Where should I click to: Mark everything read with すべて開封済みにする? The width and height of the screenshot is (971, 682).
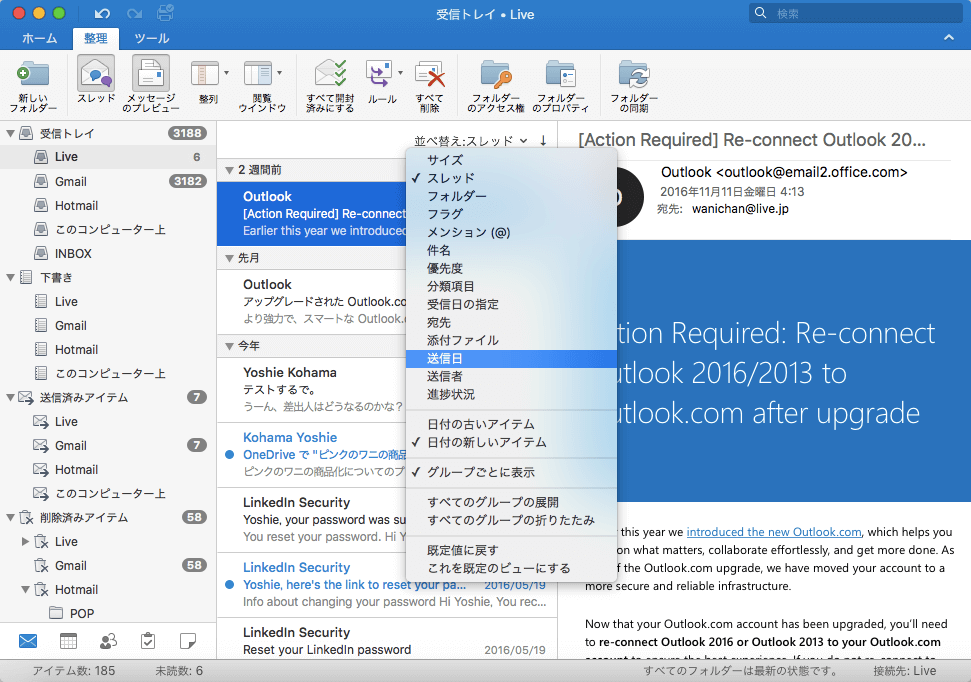coord(330,85)
